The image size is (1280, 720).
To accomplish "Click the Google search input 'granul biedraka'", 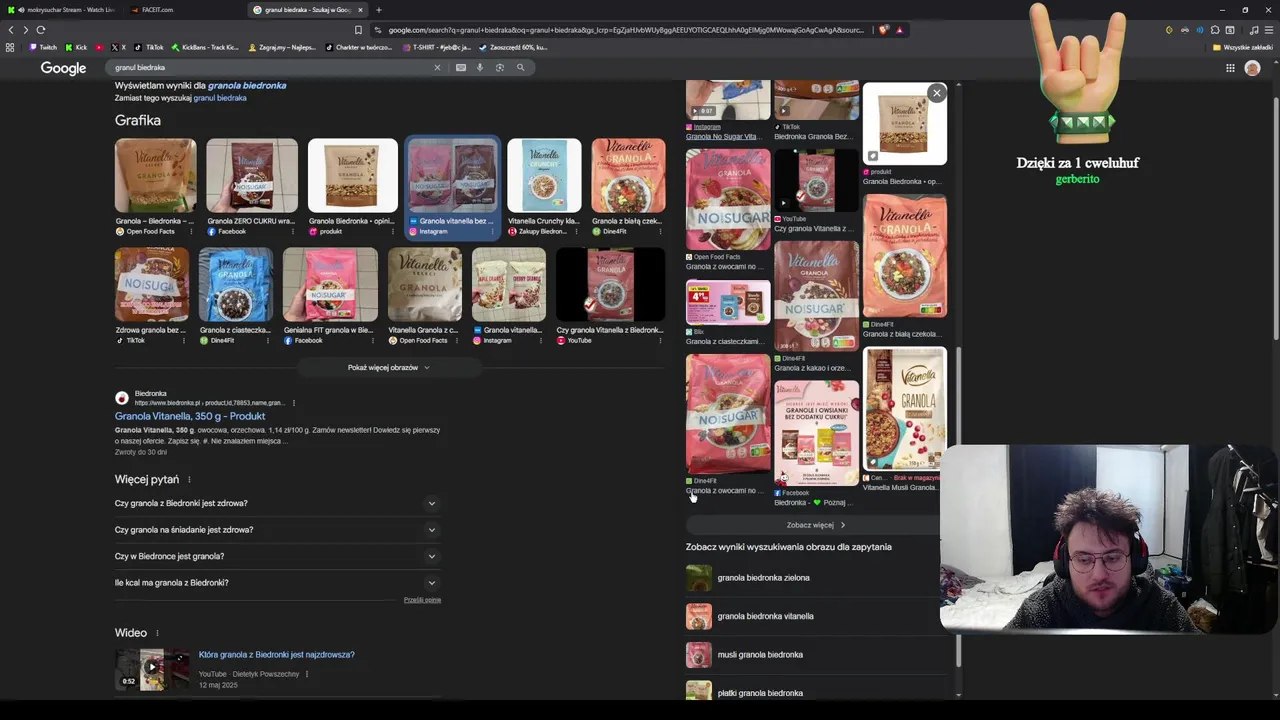I will pyautogui.click(x=270, y=68).
